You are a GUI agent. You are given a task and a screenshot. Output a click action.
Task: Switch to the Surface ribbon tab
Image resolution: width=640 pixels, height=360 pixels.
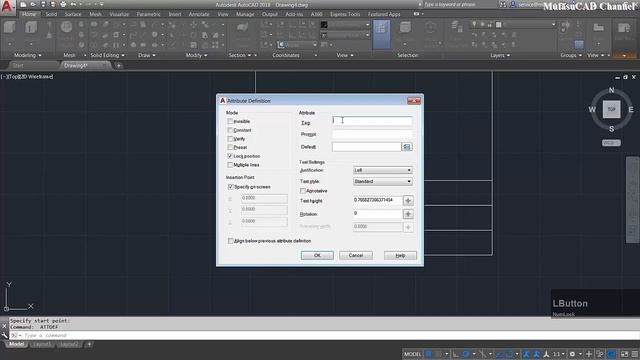tap(73, 14)
